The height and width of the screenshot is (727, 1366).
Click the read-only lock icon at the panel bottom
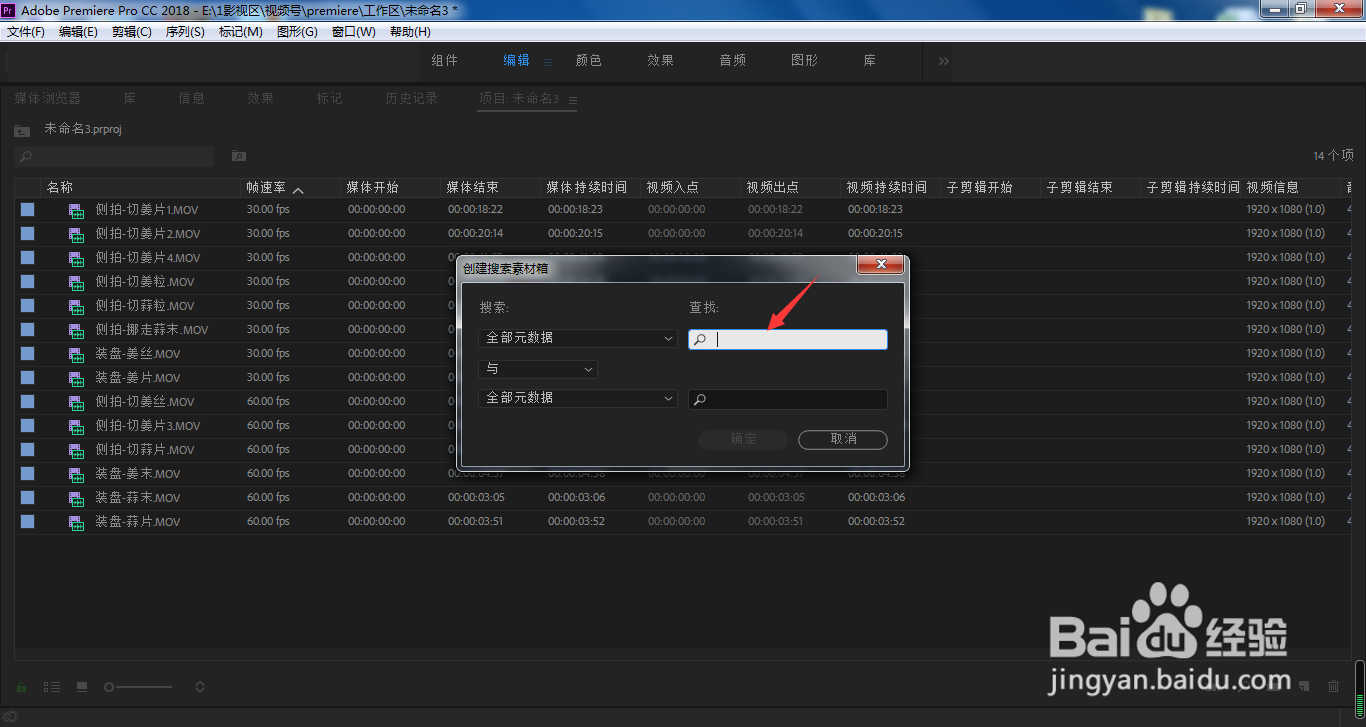coord(22,687)
